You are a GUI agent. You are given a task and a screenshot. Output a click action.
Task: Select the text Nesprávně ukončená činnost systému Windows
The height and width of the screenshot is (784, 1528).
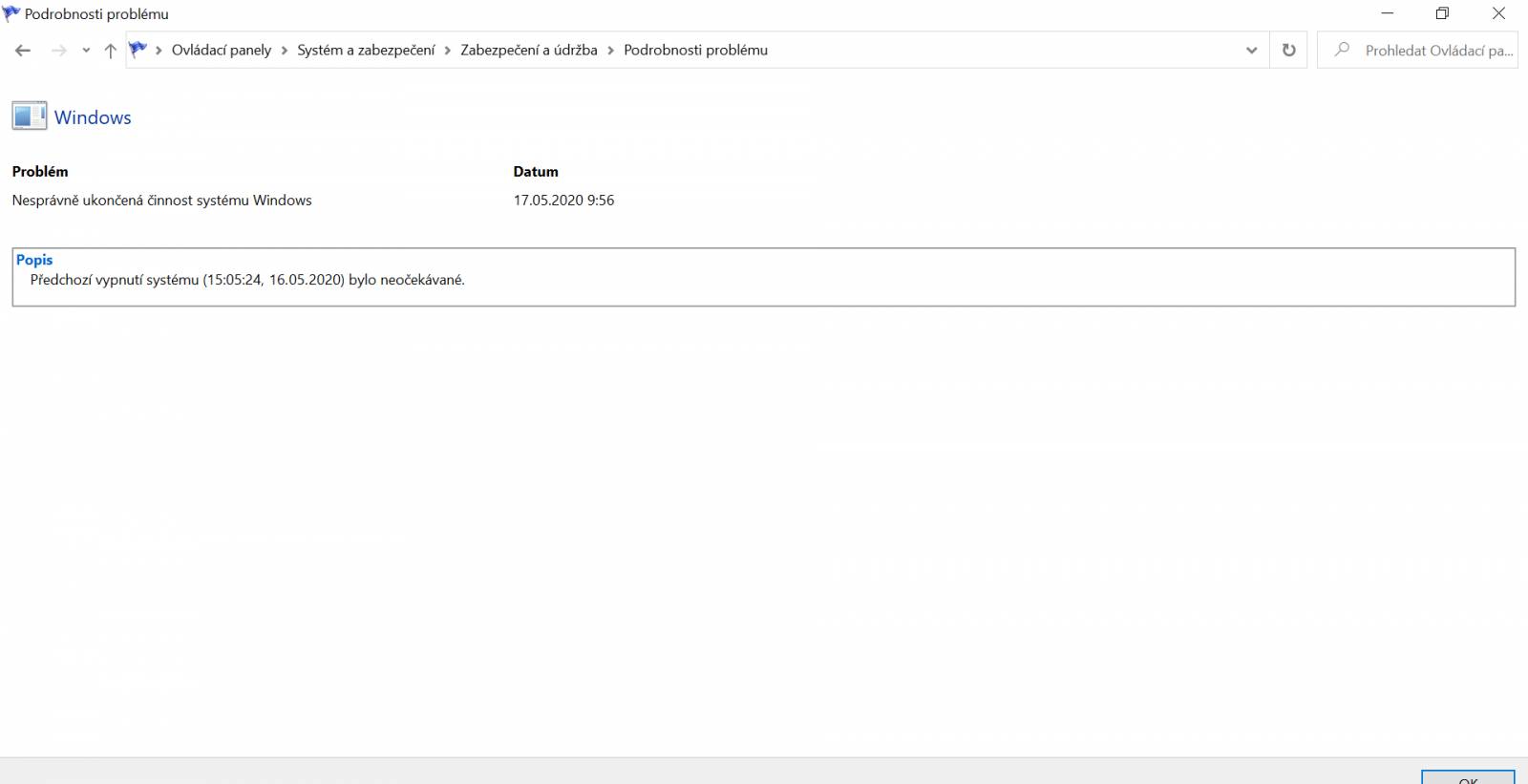(x=161, y=201)
